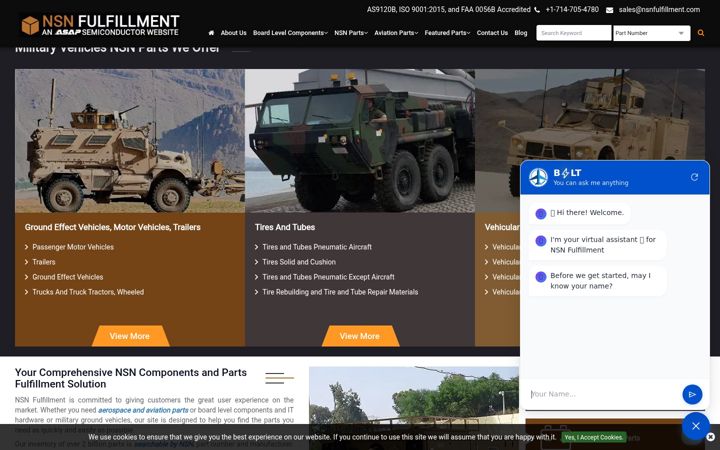Click View More under Tires And Tubes
The width and height of the screenshot is (720, 450).
360,336
